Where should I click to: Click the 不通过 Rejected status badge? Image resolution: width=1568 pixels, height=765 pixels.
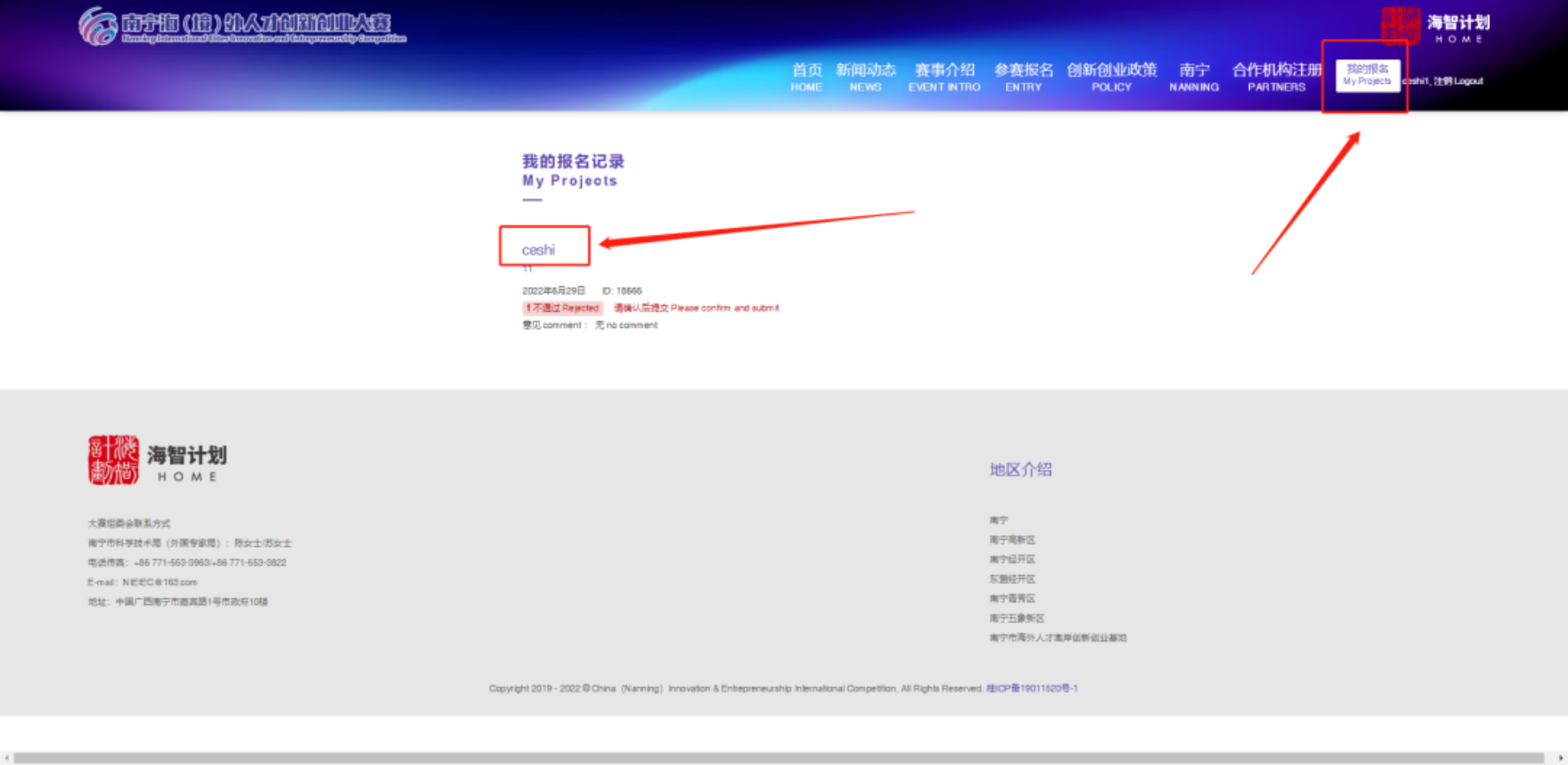562,308
